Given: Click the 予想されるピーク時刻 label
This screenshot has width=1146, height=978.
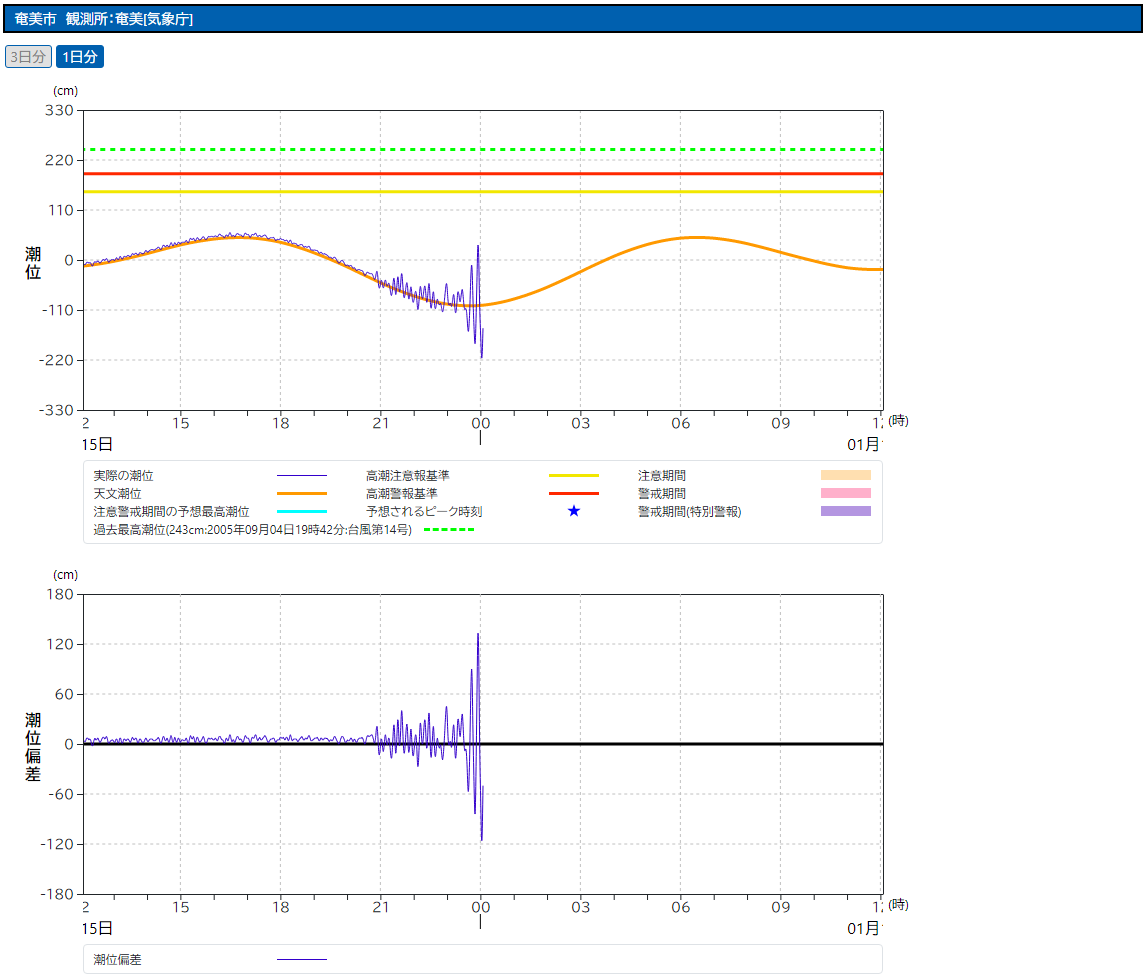Looking at the screenshot, I should 424,512.
